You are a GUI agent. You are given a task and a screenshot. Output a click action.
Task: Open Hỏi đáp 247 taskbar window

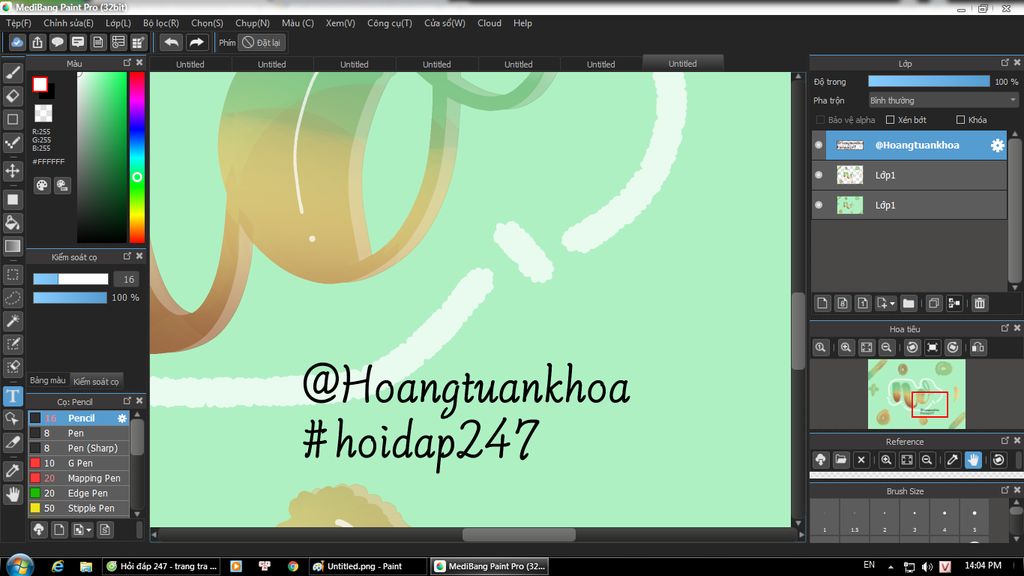coord(161,566)
